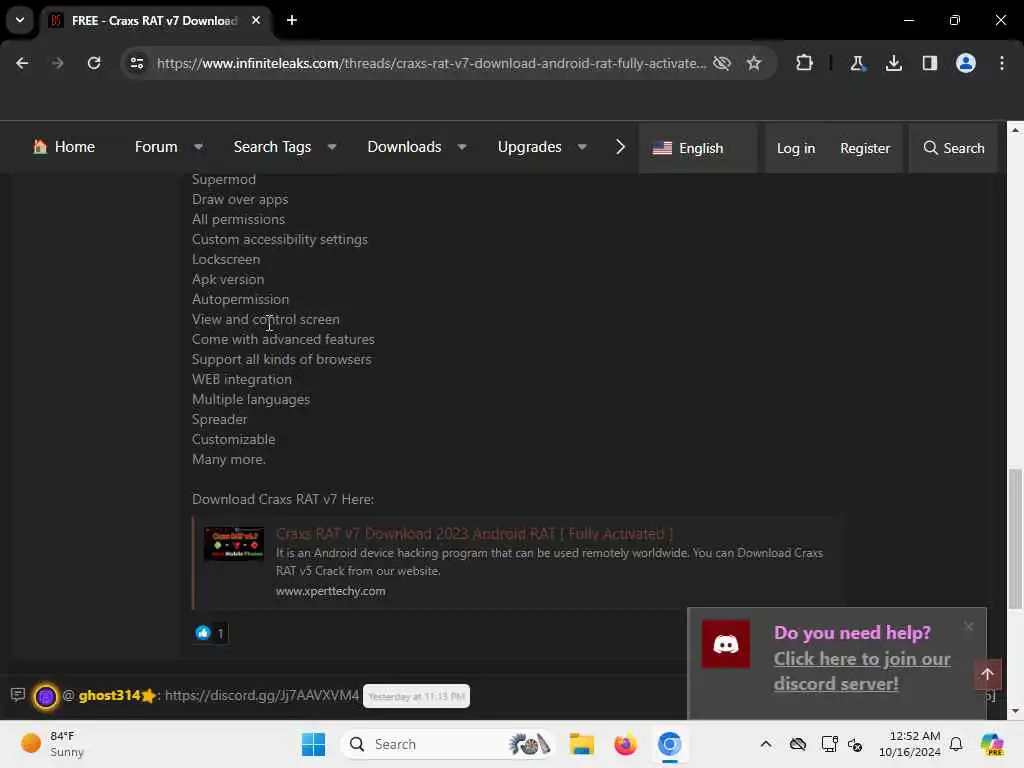This screenshot has height=768, width=1024.
Task: Open site information icon in address bar
Action: pyautogui.click(x=136, y=63)
